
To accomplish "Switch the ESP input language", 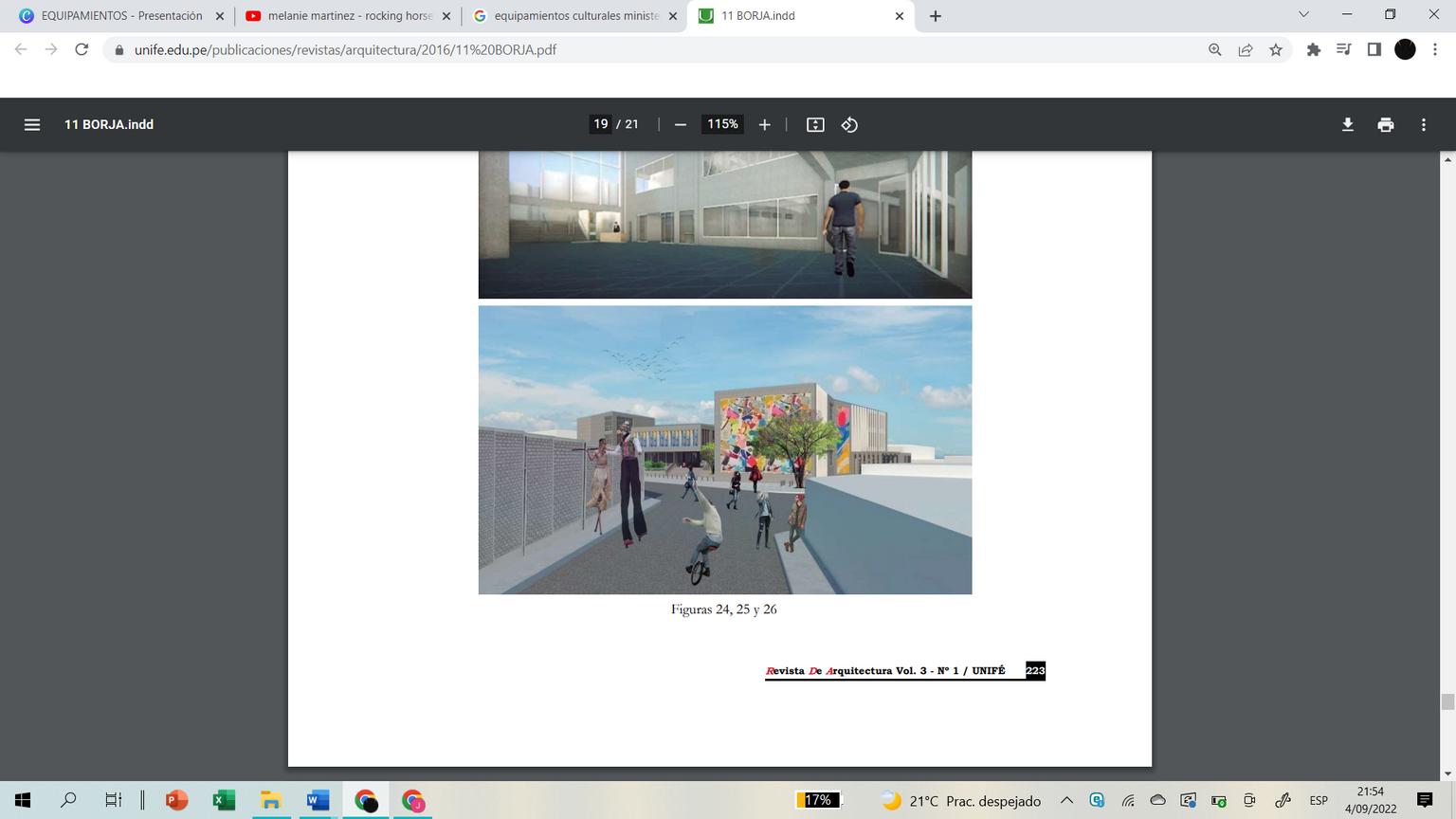I will click(x=1319, y=801).
